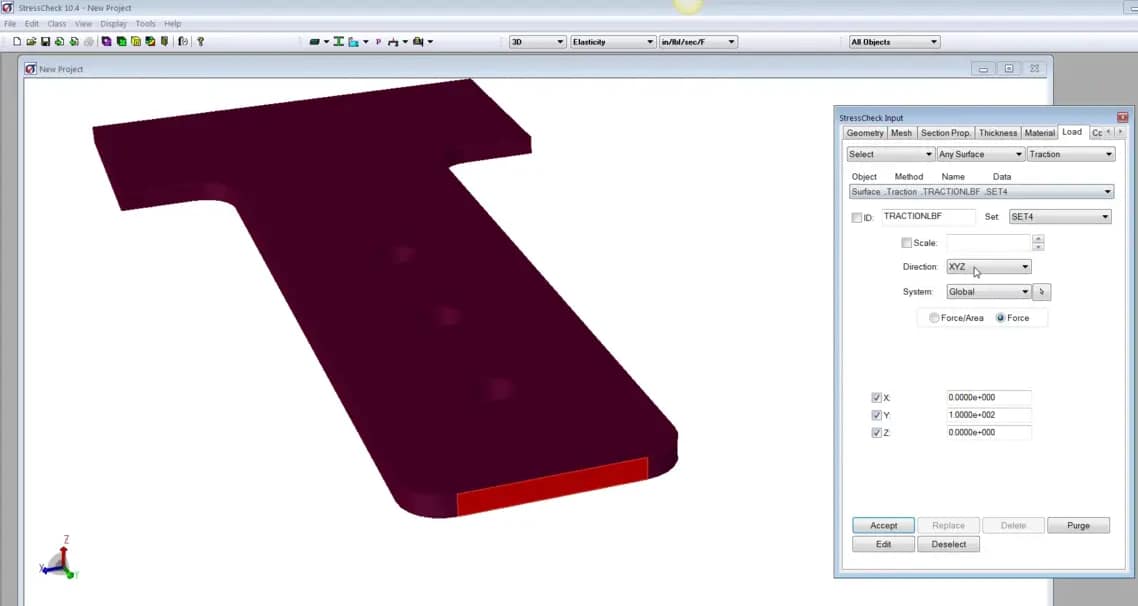Uncheck the Y component checkbox

point(877,415)
